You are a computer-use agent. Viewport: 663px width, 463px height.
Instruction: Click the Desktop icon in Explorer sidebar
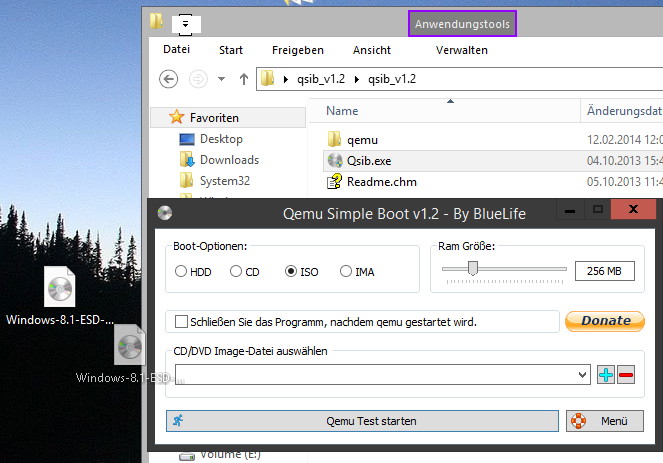tap(187, 139)
